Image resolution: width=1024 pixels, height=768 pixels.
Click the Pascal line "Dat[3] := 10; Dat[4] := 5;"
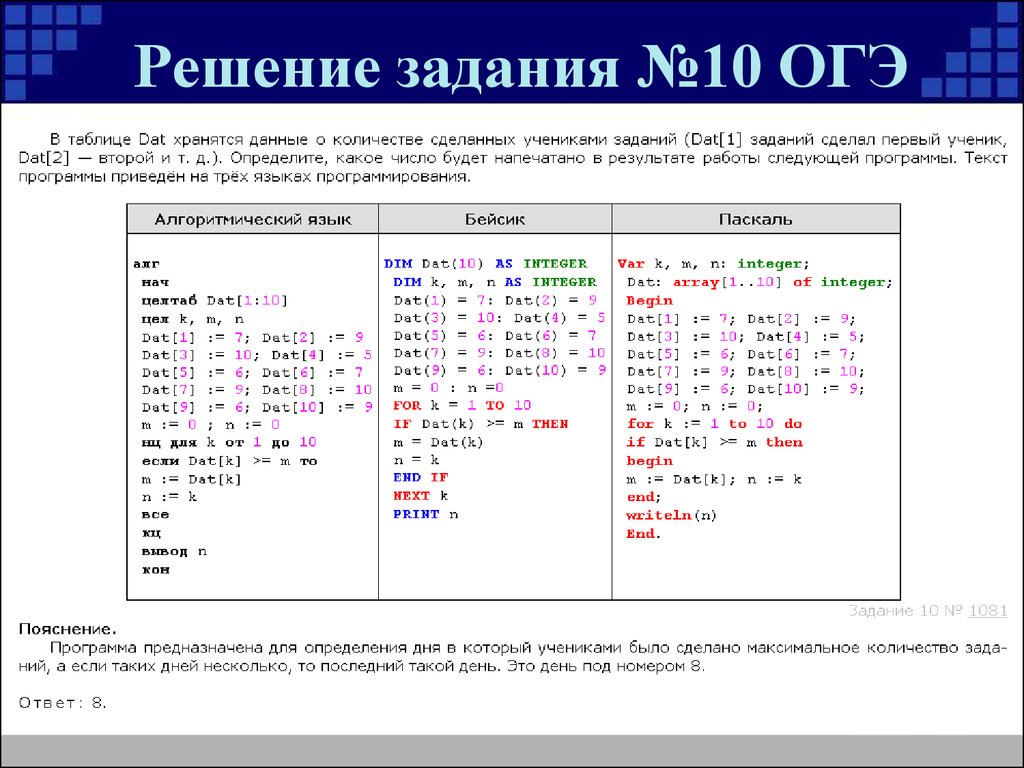point(746,337)
